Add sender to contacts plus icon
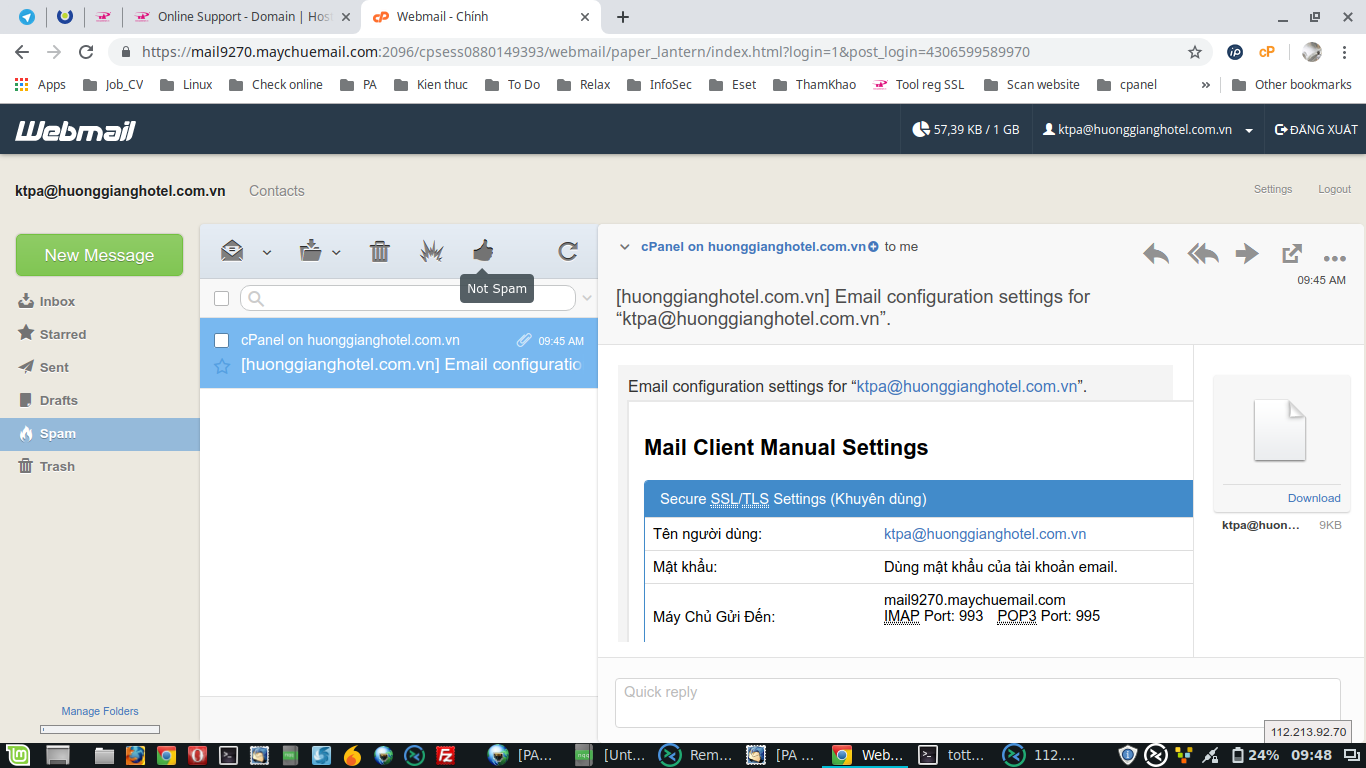Viewport: 1366px width, 768px height. point(873,247)
